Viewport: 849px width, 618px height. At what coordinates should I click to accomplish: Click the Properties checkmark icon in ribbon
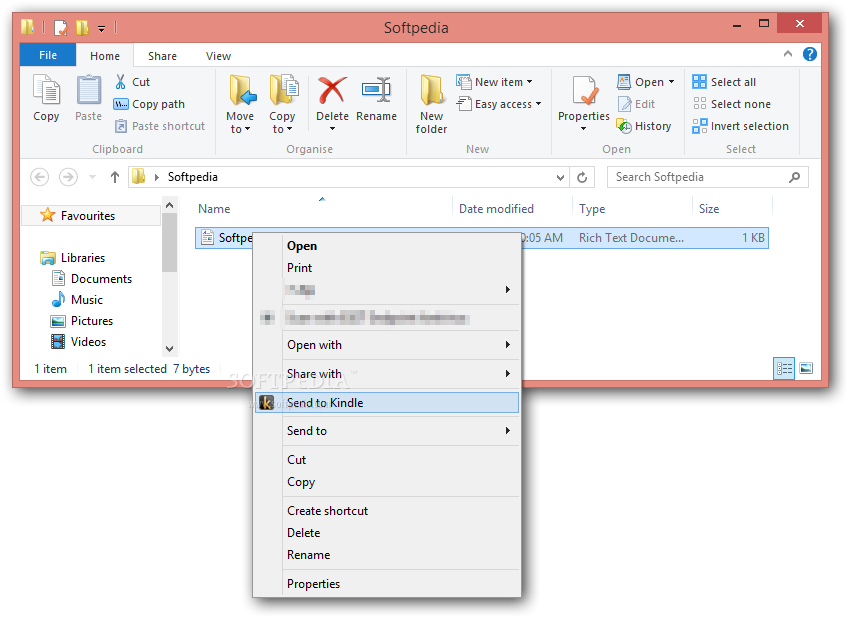coord(585,90)
